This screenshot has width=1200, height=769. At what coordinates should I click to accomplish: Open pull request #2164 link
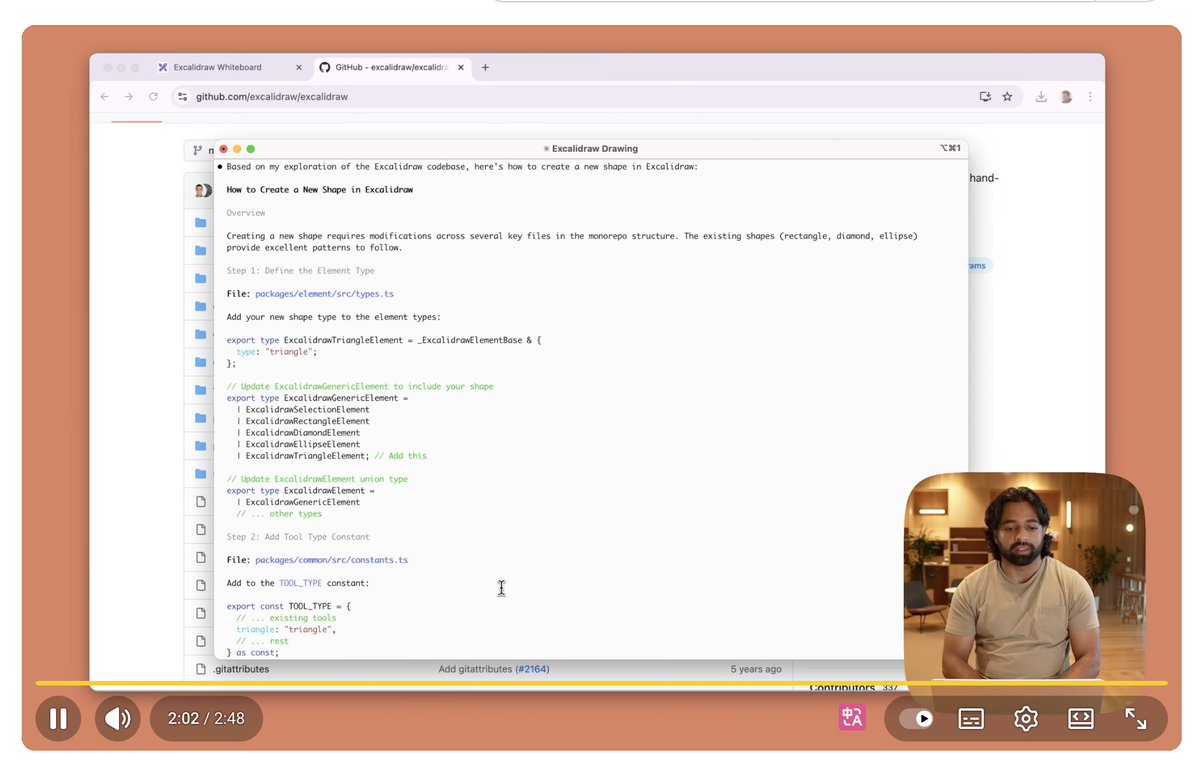coord(532,669)
